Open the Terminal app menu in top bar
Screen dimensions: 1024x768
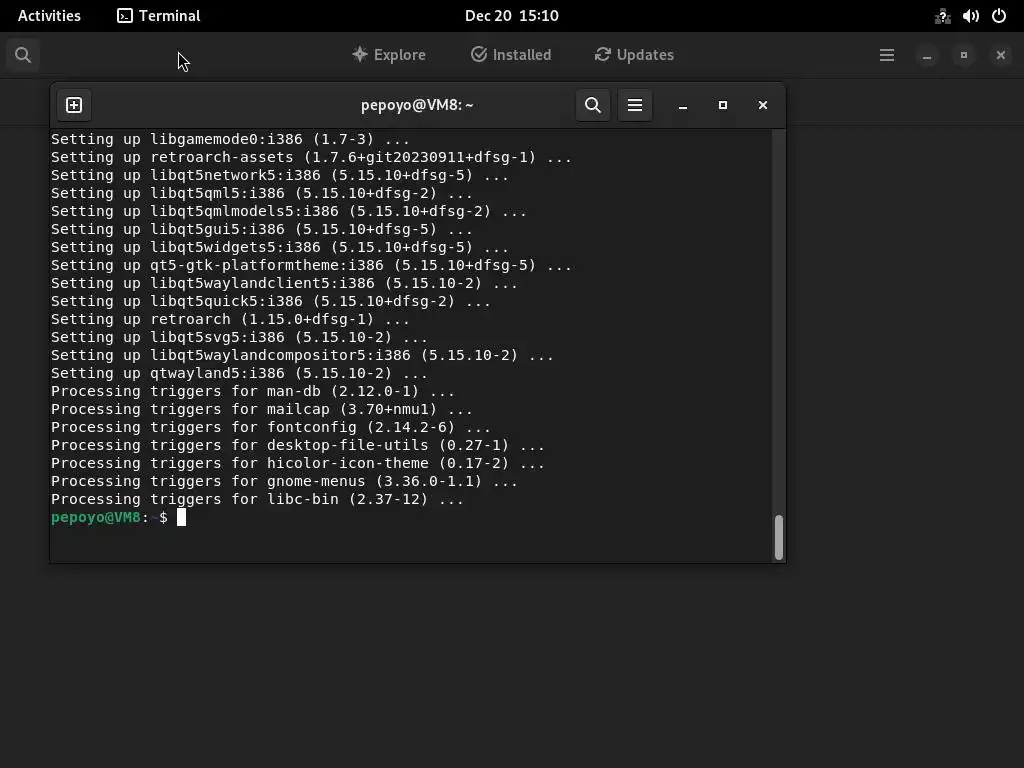pos(159,16)
